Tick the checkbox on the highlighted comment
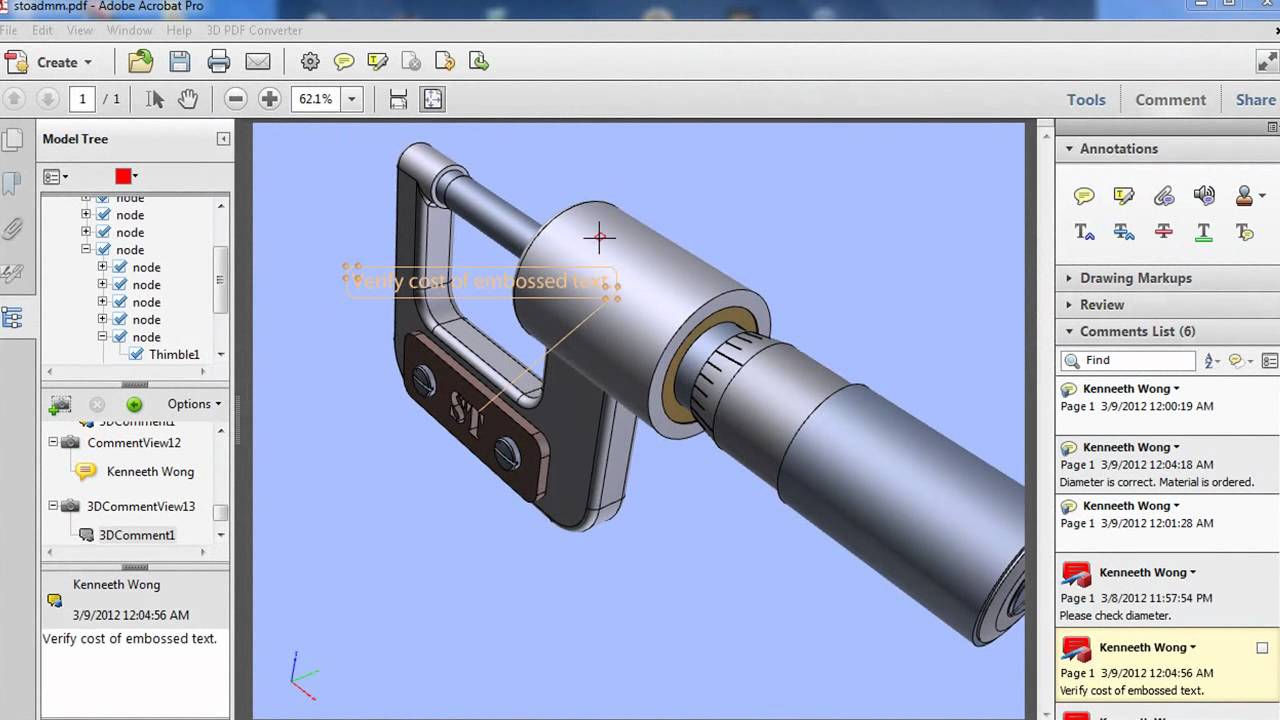 tap(1262, 648)
